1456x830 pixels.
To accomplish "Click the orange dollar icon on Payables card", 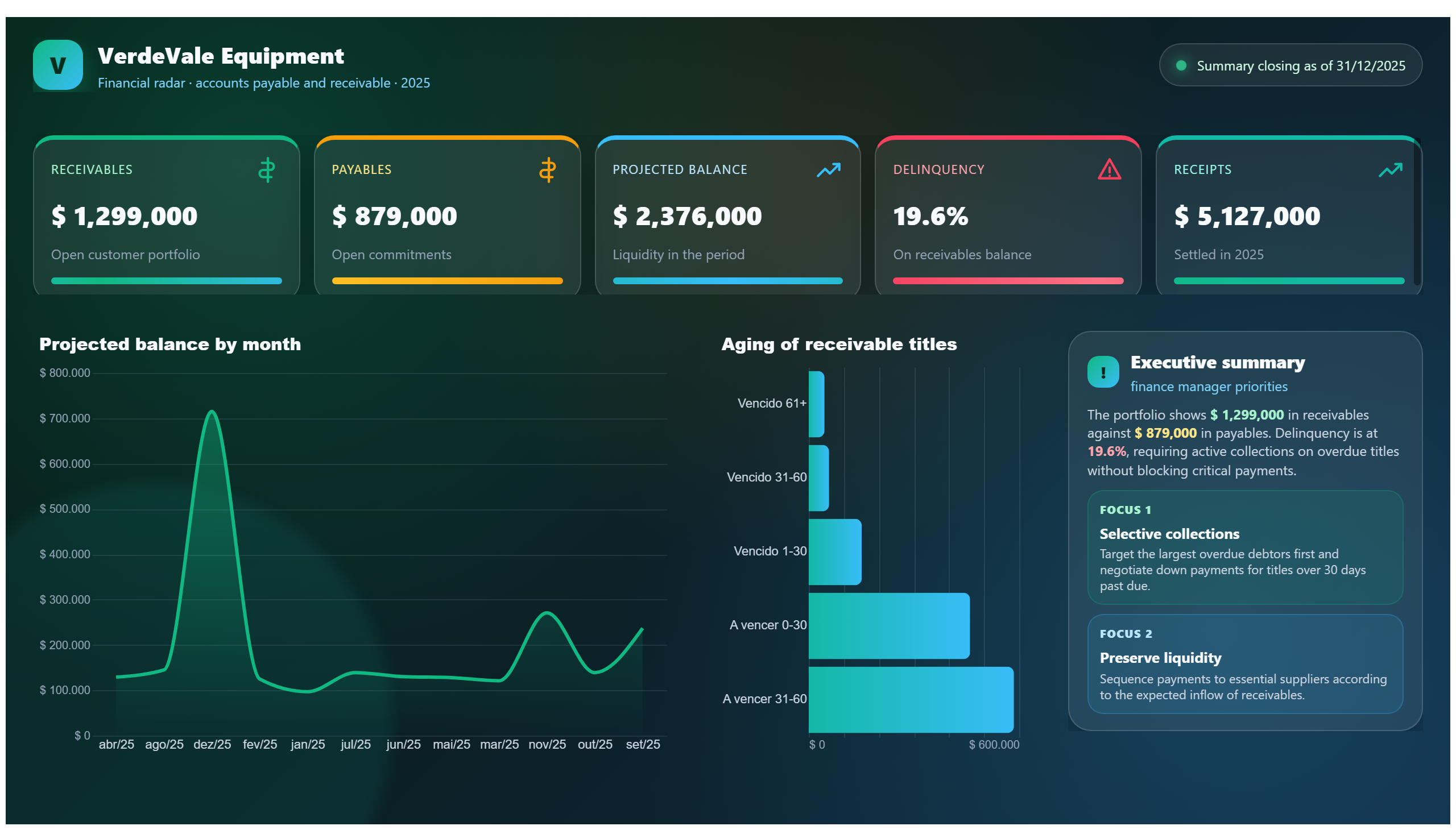I will (548, 170).
